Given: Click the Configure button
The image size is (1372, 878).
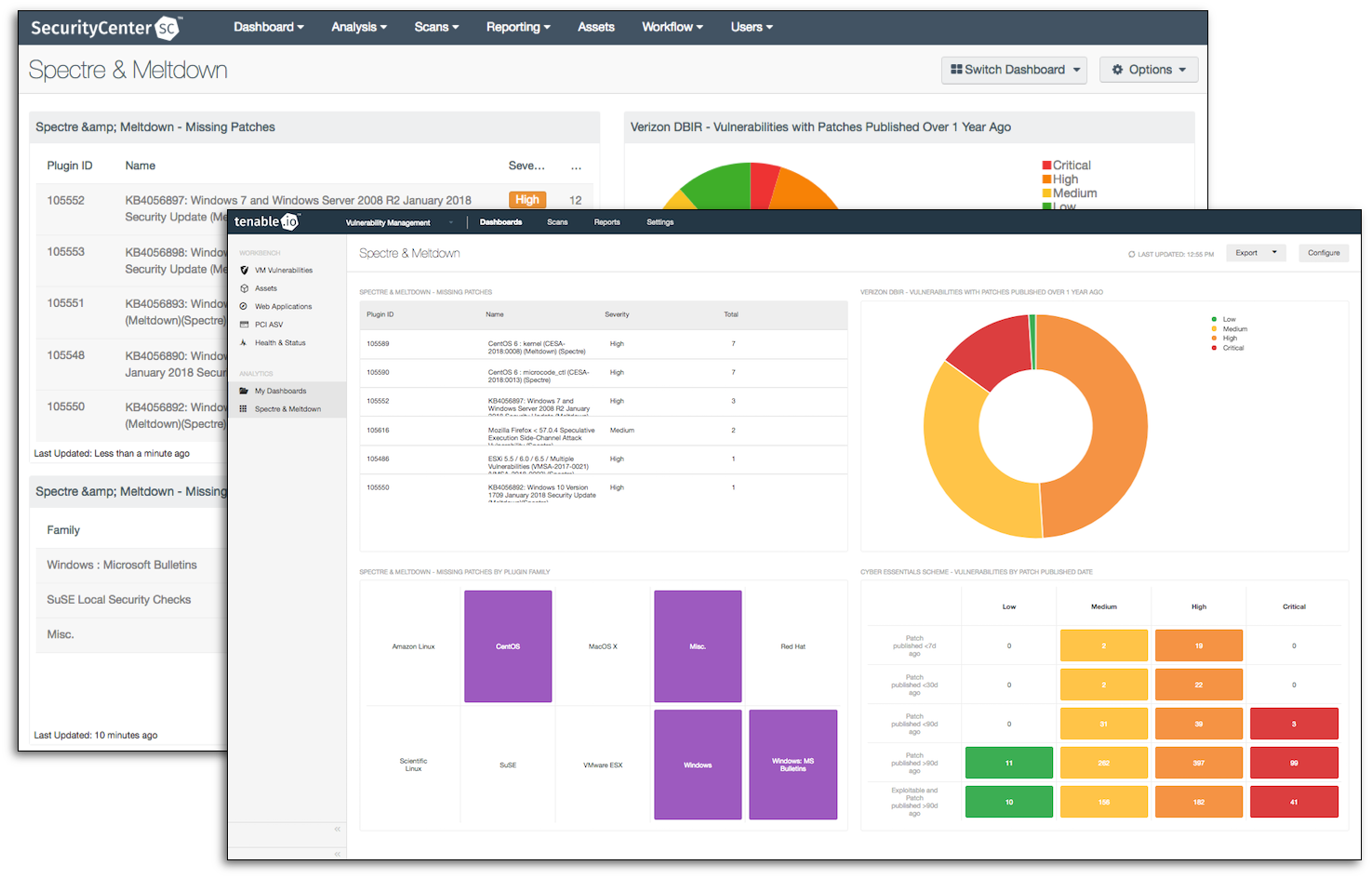Looking at the screenshot, I should (1324, 253).
